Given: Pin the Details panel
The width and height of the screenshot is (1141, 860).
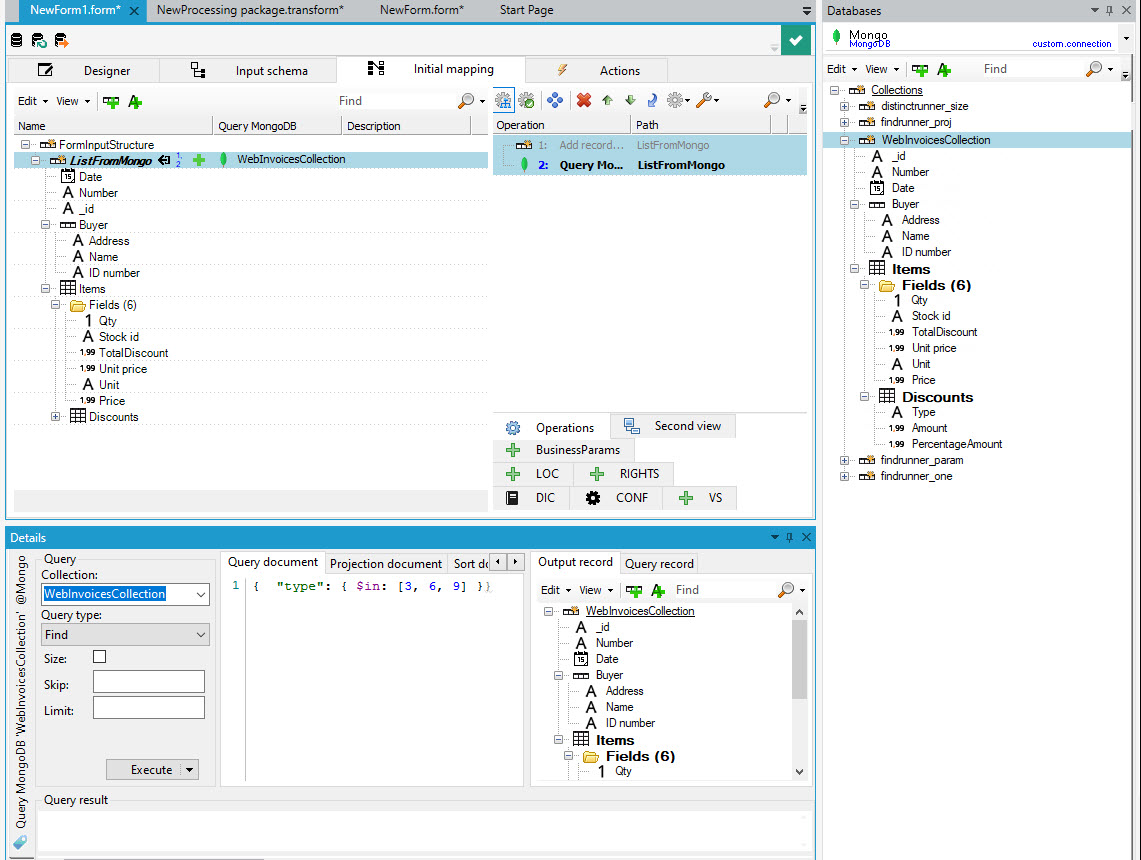Looking at the screenshot, I should point(790,538).
